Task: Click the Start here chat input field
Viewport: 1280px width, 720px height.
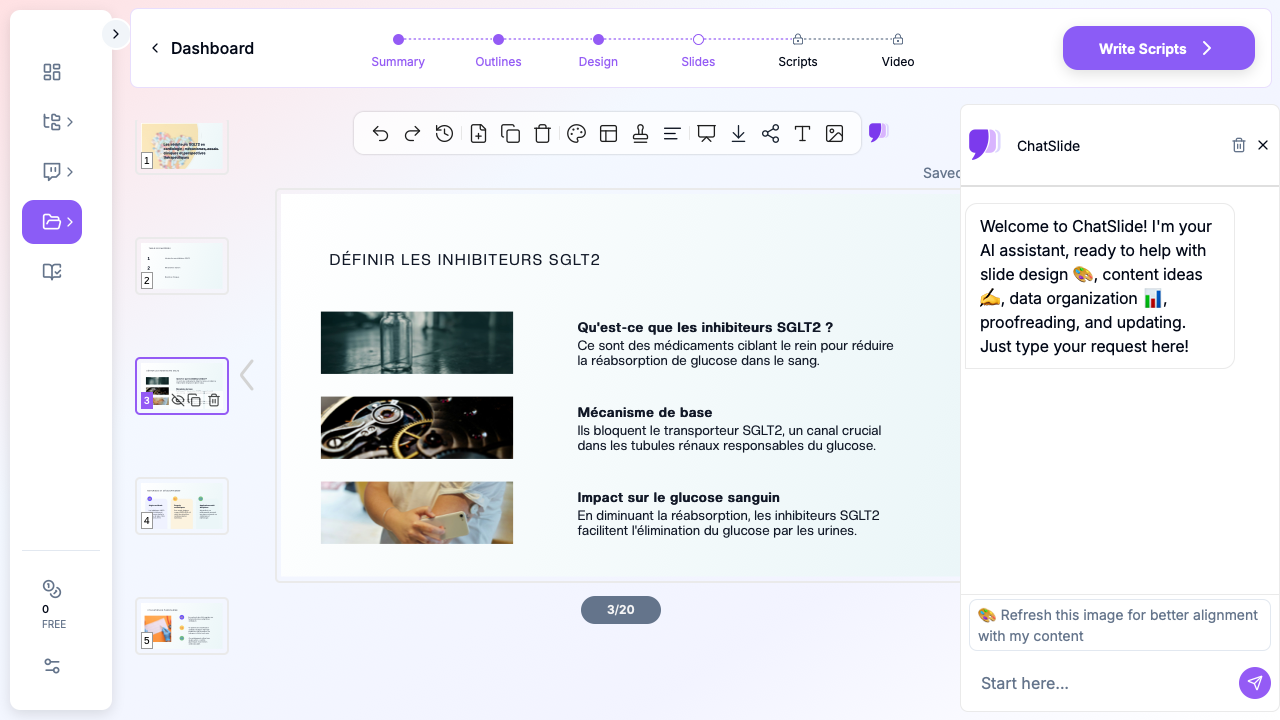Action: [x=1100, y=683]
